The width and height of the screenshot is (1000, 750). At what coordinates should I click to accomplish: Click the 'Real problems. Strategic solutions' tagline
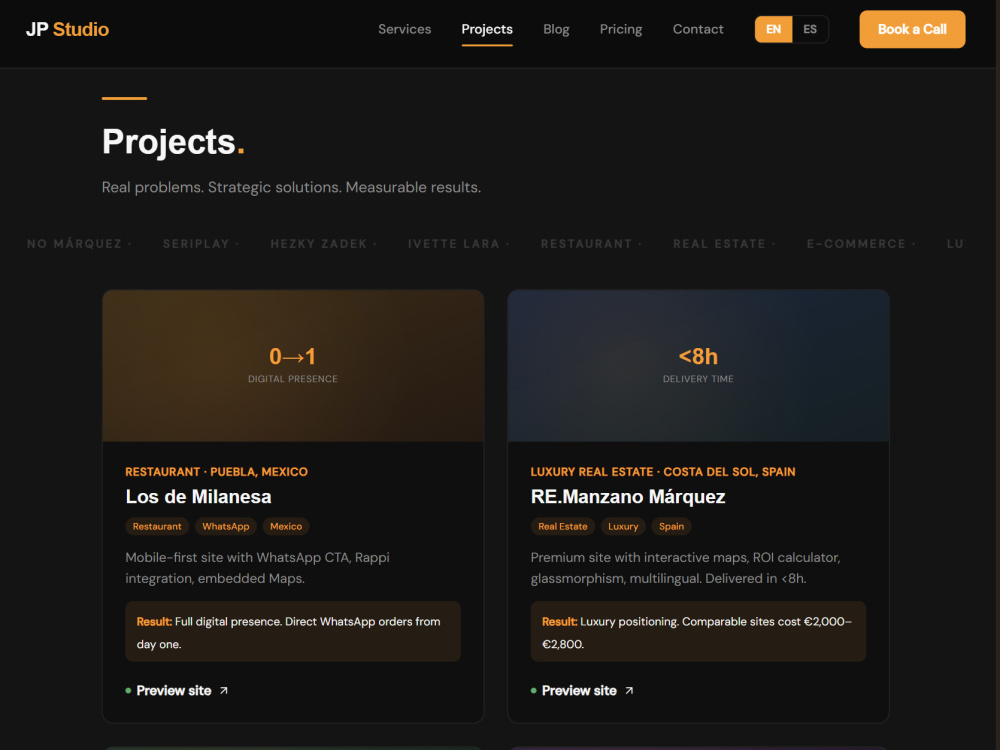pos(291,188)
